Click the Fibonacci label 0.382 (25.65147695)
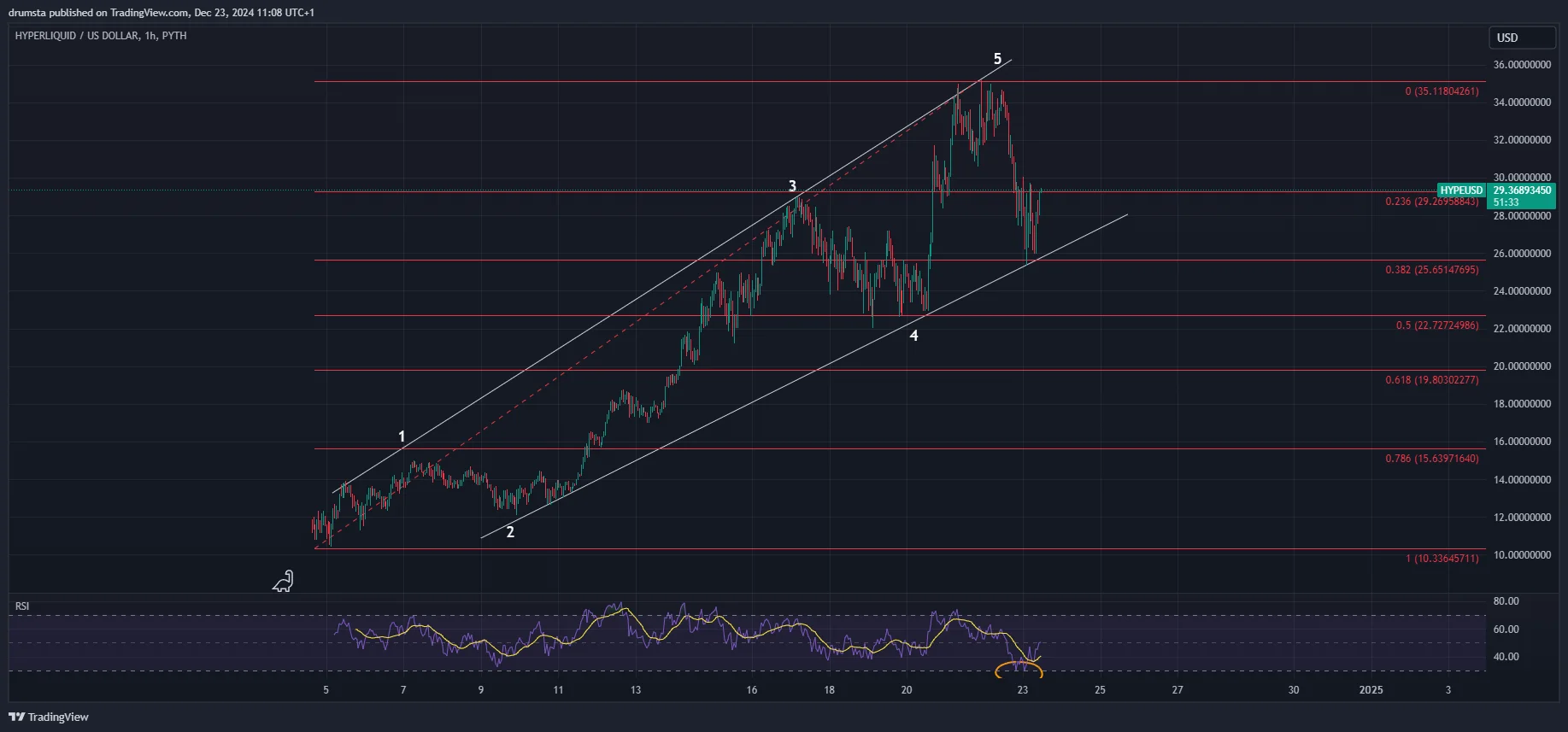This screenshot has height=732, width=1568. click(1432, 270)
